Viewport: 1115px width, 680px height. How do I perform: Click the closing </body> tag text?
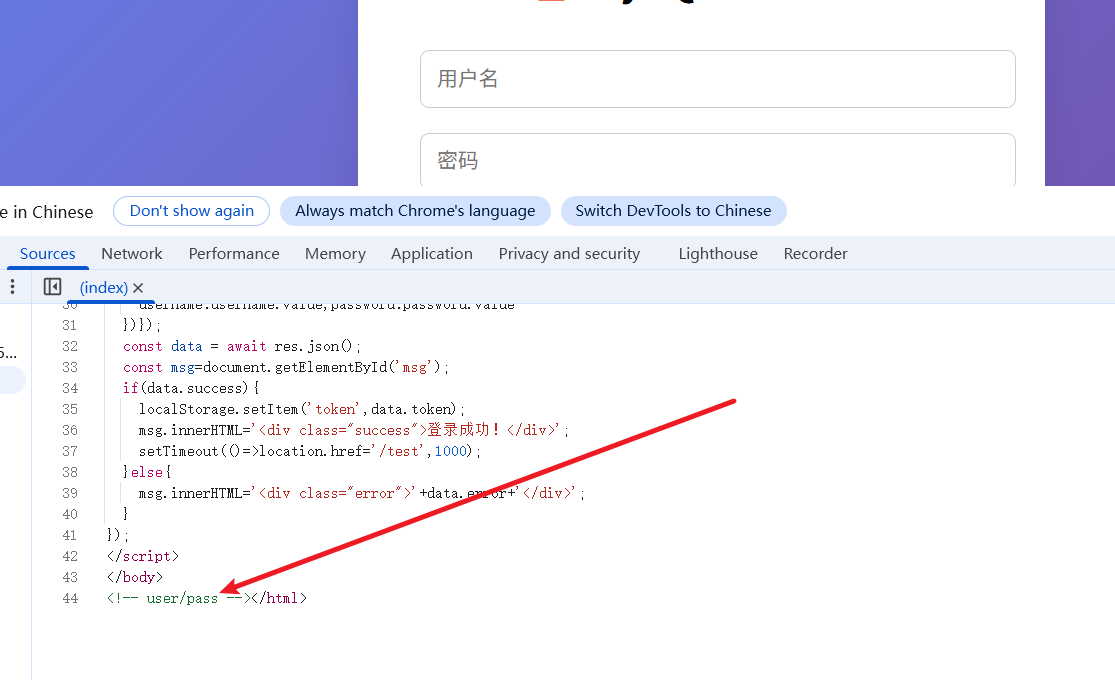[x=135, y=578]
